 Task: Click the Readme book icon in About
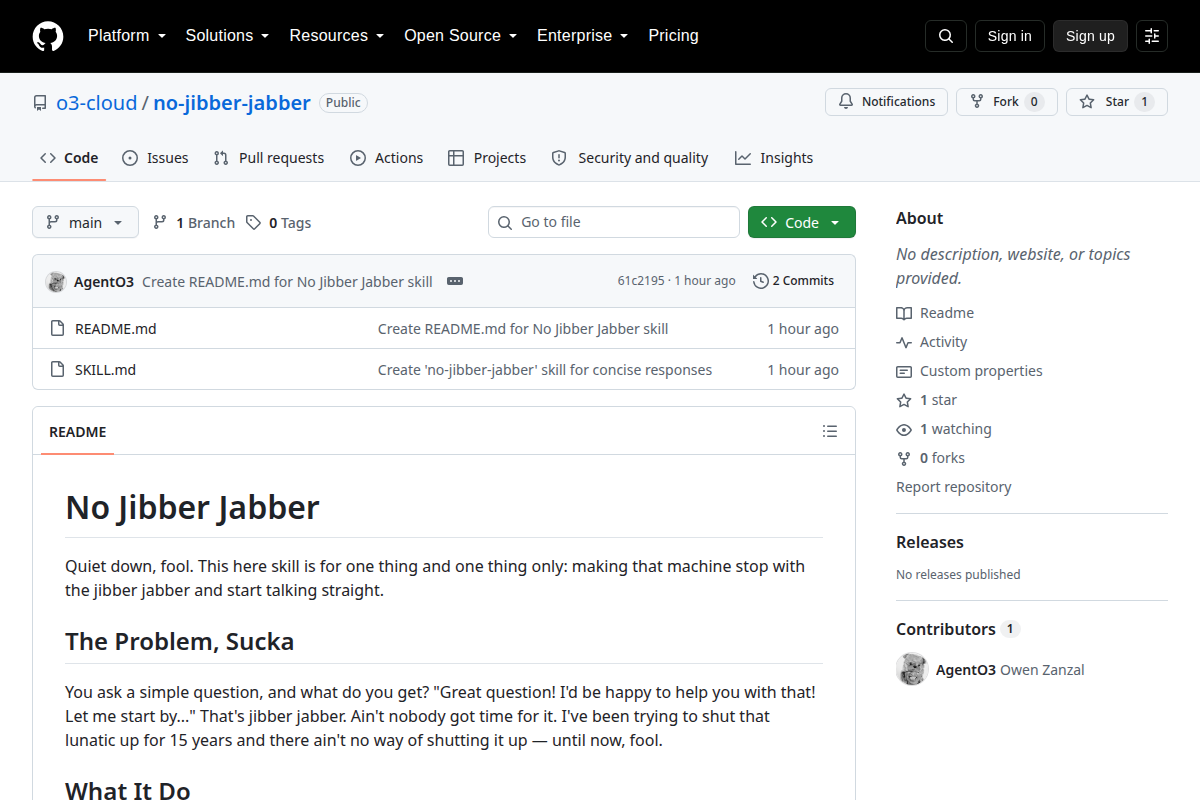904,313
